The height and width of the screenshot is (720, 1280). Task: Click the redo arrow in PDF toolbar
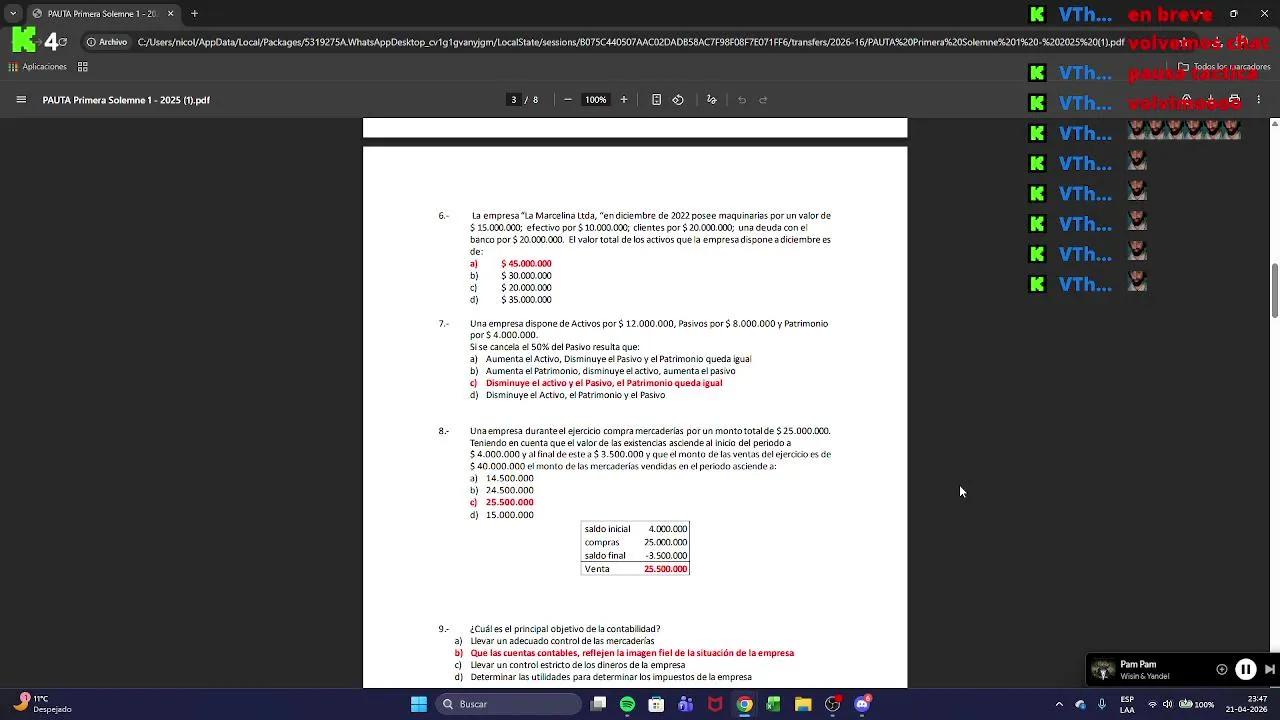click(x=763, y=100)
